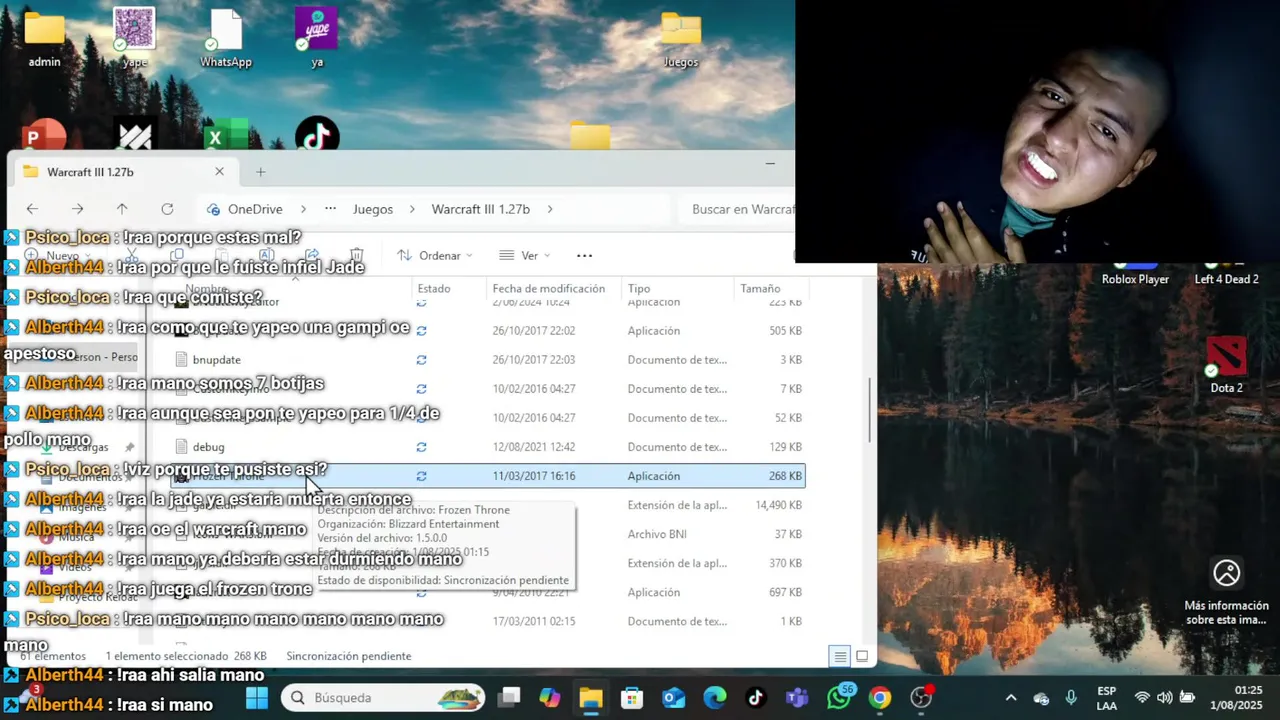Open Microsoft Store from taskbar
Image resolution: width=1280 pixels, height=720 pixels.
coord(632,697)
